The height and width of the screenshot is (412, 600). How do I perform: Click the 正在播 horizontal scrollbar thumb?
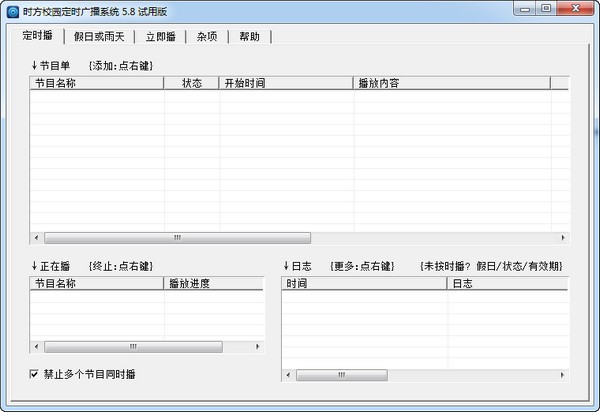coord(133,347)
